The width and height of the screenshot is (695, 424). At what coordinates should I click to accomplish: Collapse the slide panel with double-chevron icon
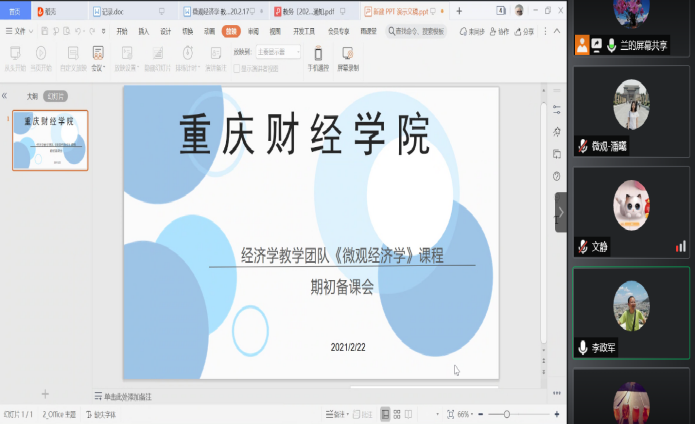(x=5, y=96)
